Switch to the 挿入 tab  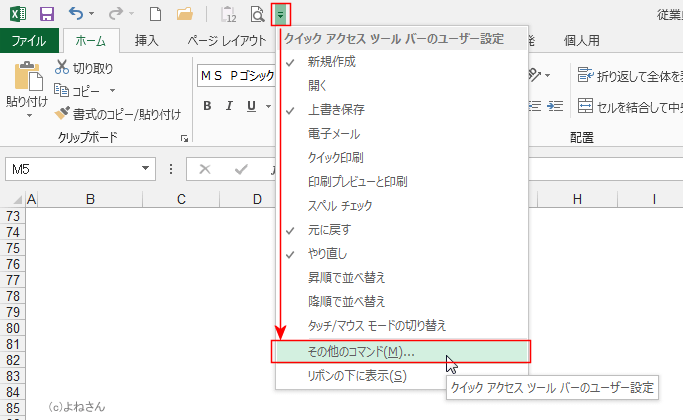tap(146, 41)
